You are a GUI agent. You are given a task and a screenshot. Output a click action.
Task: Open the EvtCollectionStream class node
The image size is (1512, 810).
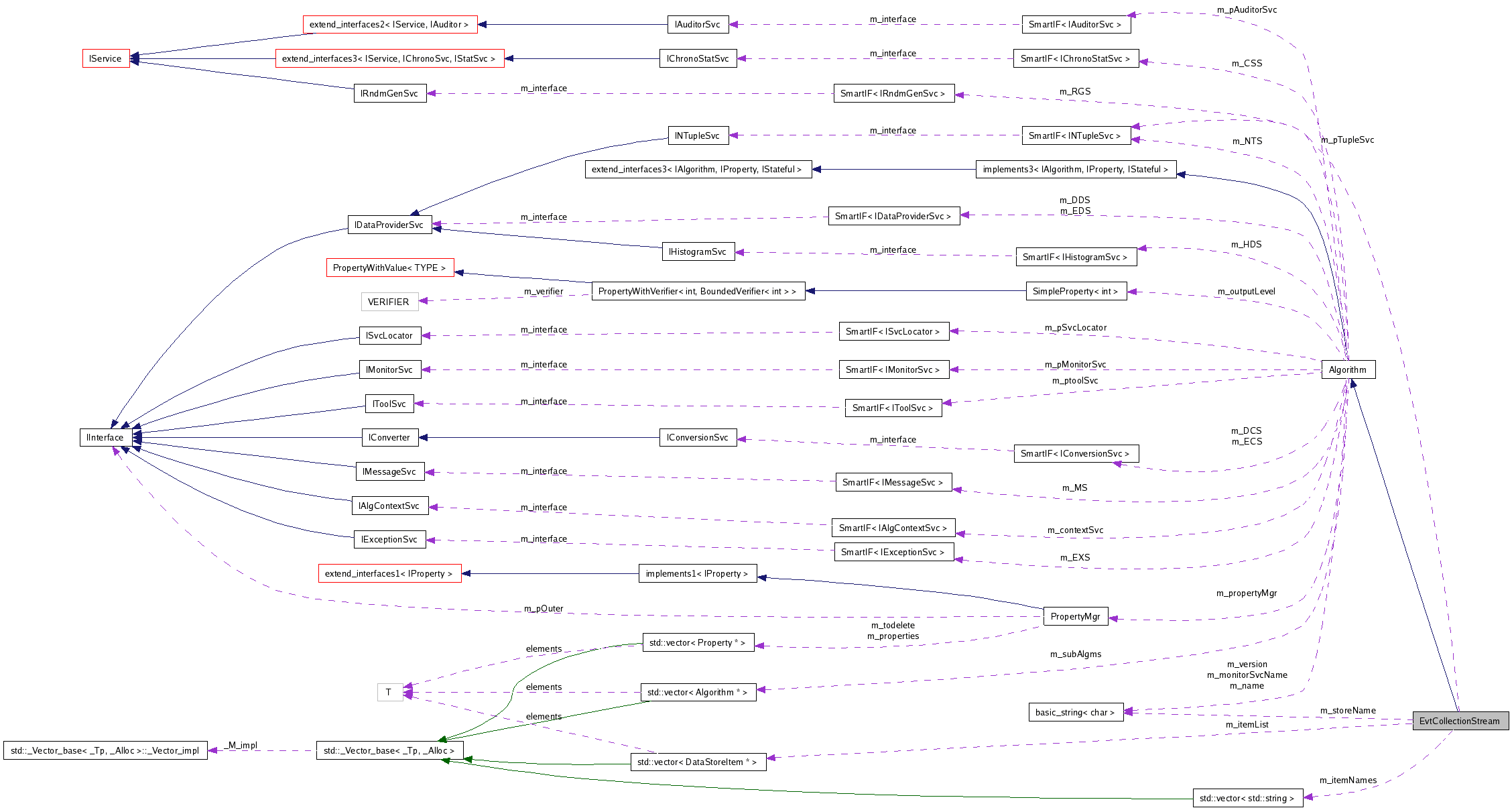point(1460,721)
